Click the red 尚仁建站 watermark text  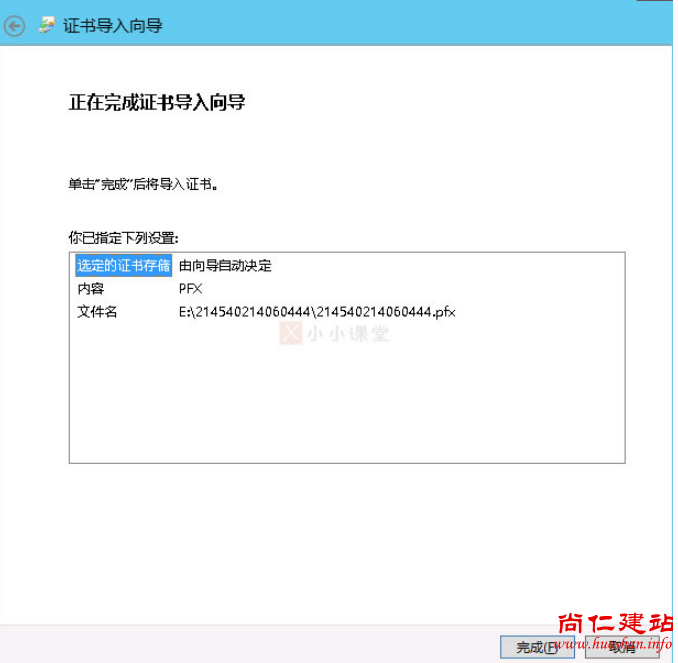click(613, 623)
